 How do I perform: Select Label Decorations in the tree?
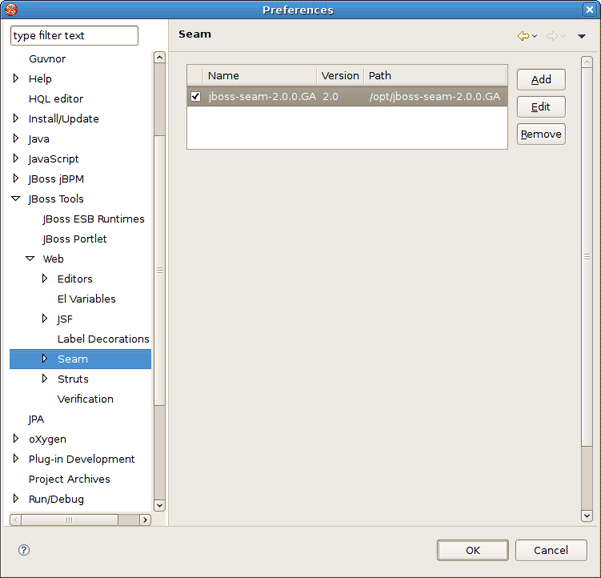tap(103, 339)
